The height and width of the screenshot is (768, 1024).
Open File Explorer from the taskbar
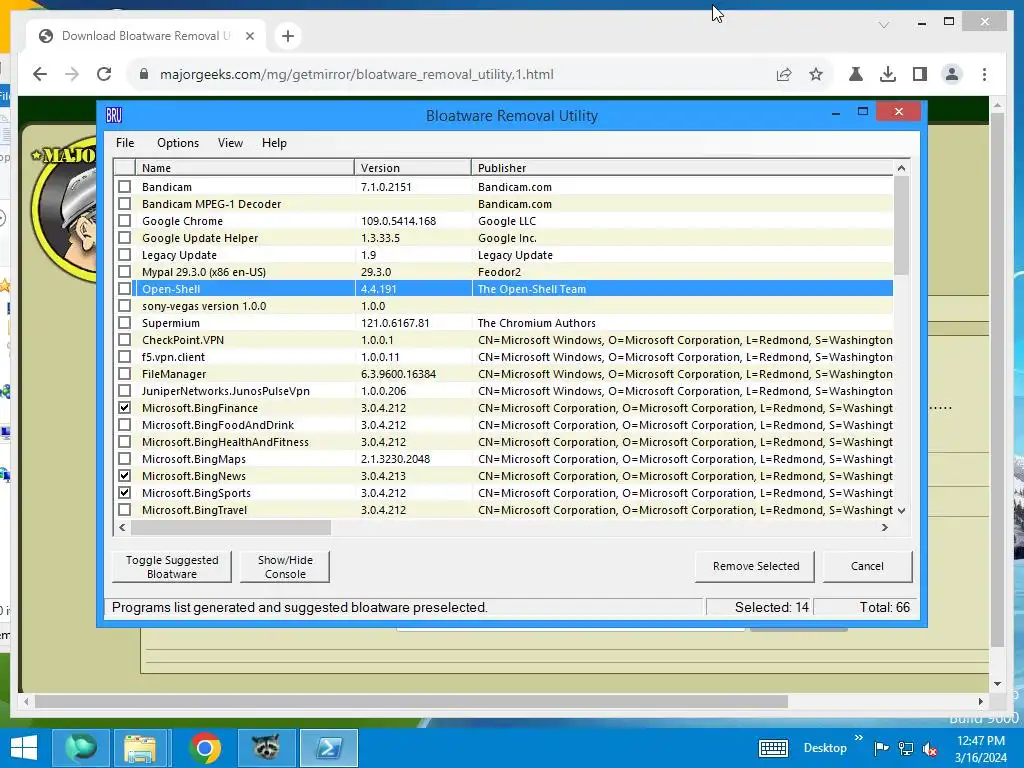pyautogui.click(x=140, y=748)
